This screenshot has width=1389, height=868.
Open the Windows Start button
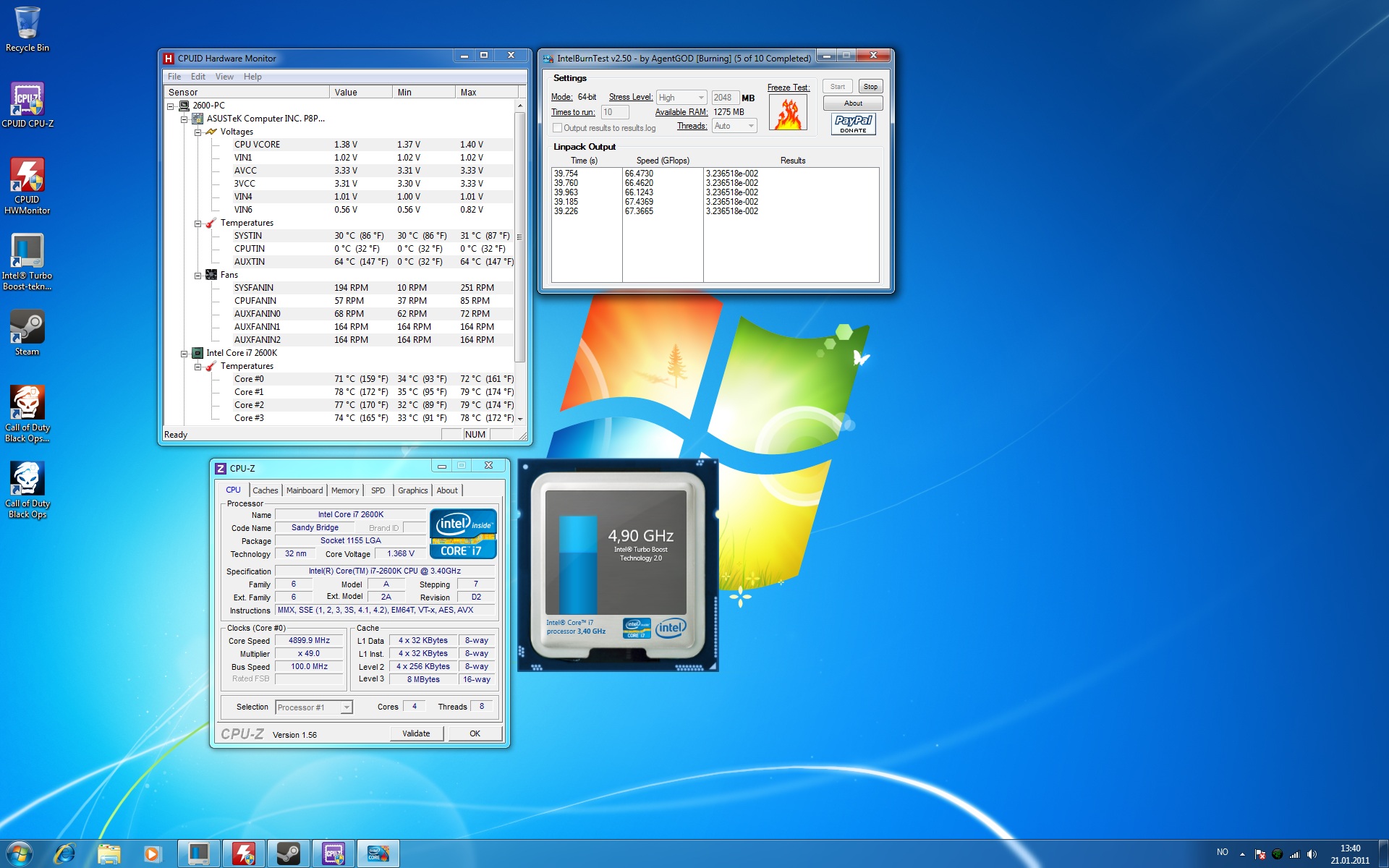(x=20, y=854)
